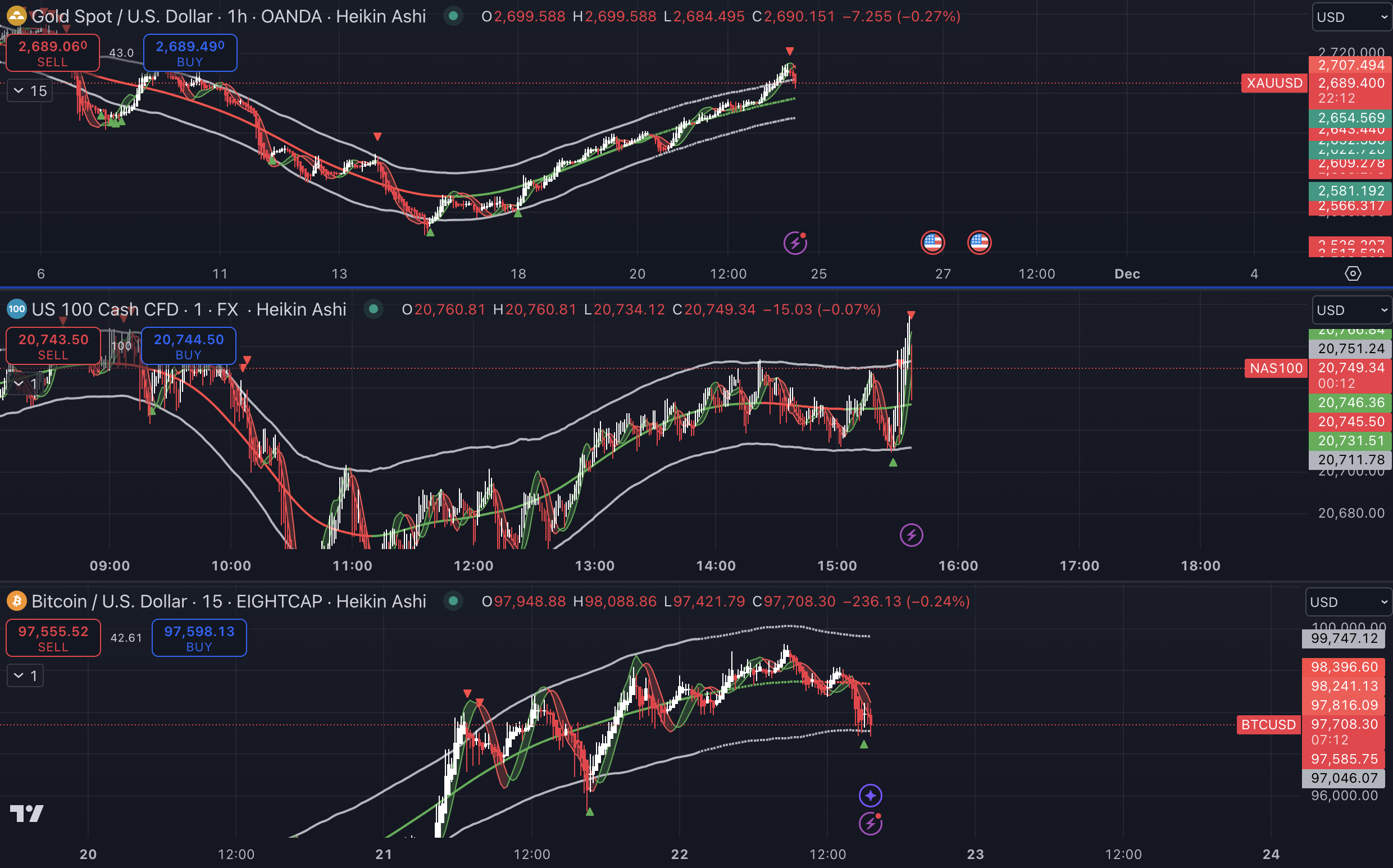This screenshot has width=1393, height=868.
Task: Click the 99,747.12 price tag on Bitcoin axis
Action: pos(1344,638)
